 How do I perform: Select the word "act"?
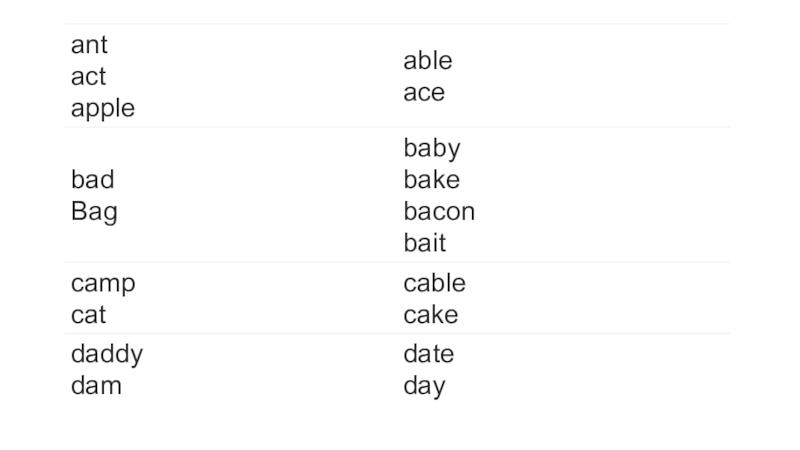pos(88,77)
